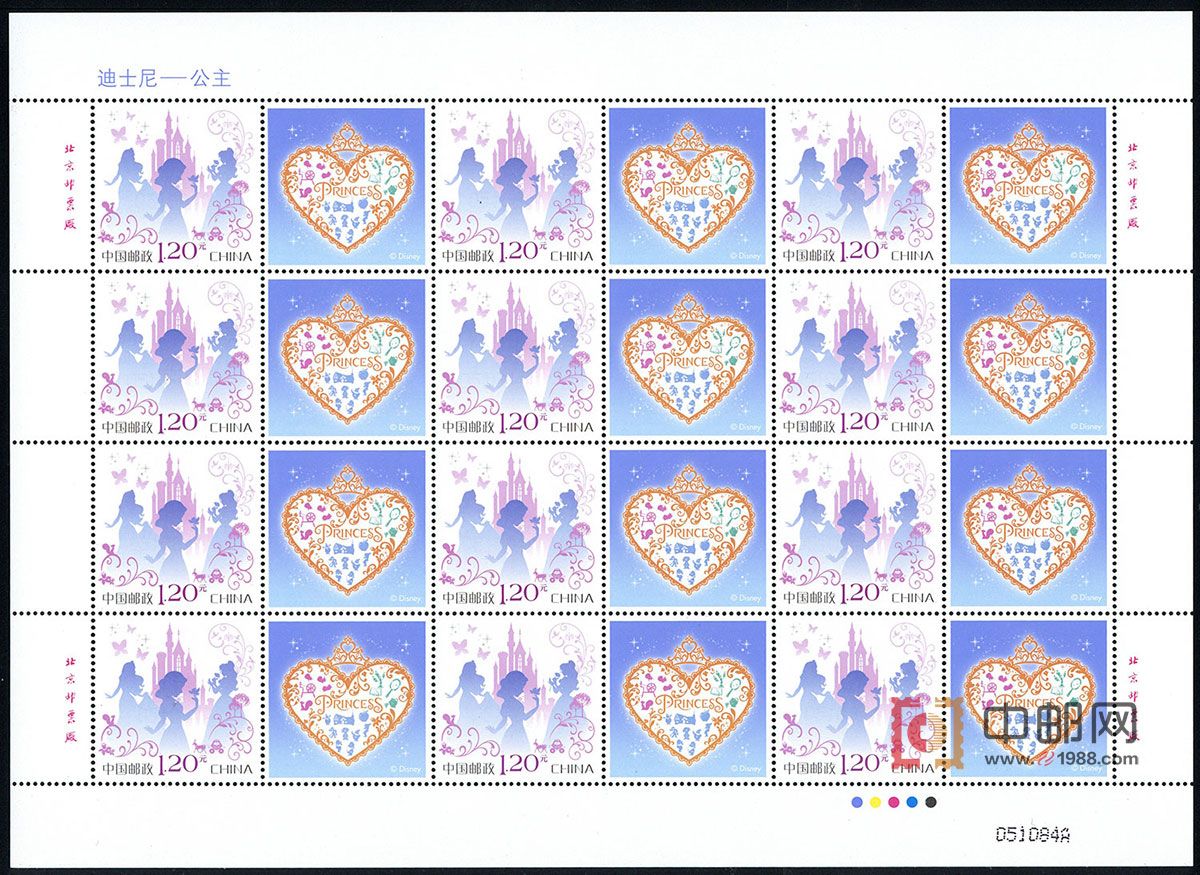Click the cyan-blue registration dot beside the black one

point(912,802)
